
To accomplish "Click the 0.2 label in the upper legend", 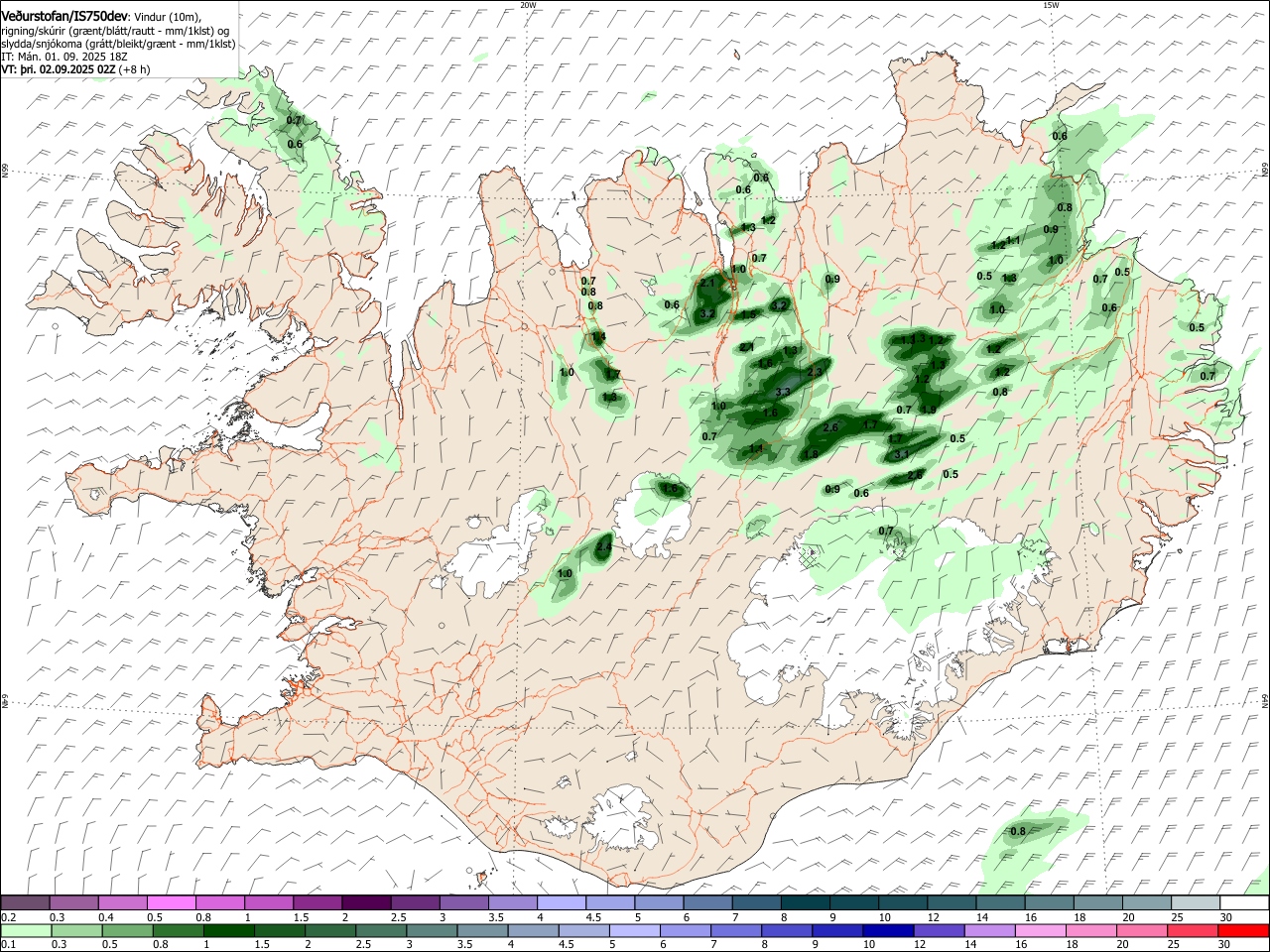I will 9,917.
